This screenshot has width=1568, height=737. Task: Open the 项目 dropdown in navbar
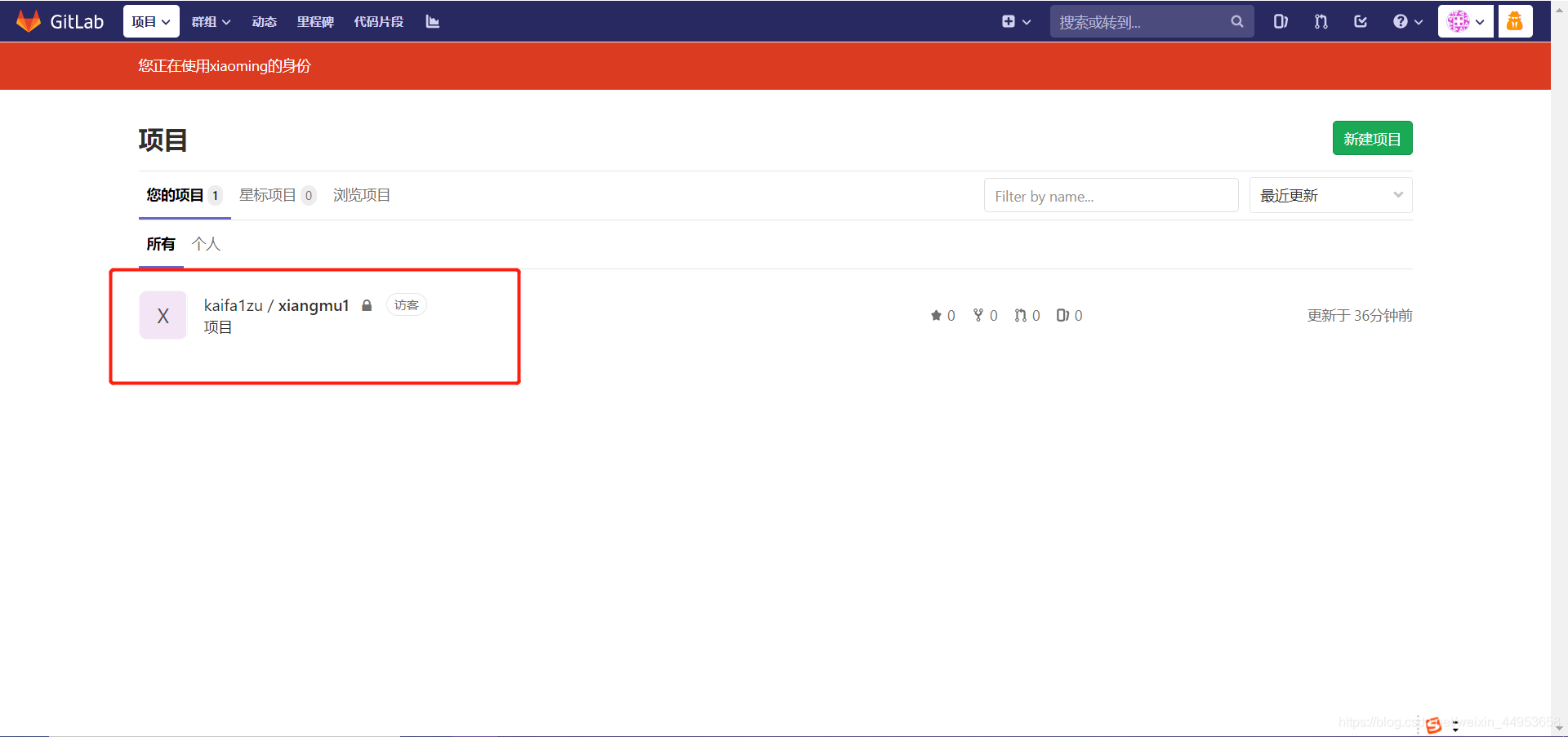pyautogui.click(x=151, y=21)
